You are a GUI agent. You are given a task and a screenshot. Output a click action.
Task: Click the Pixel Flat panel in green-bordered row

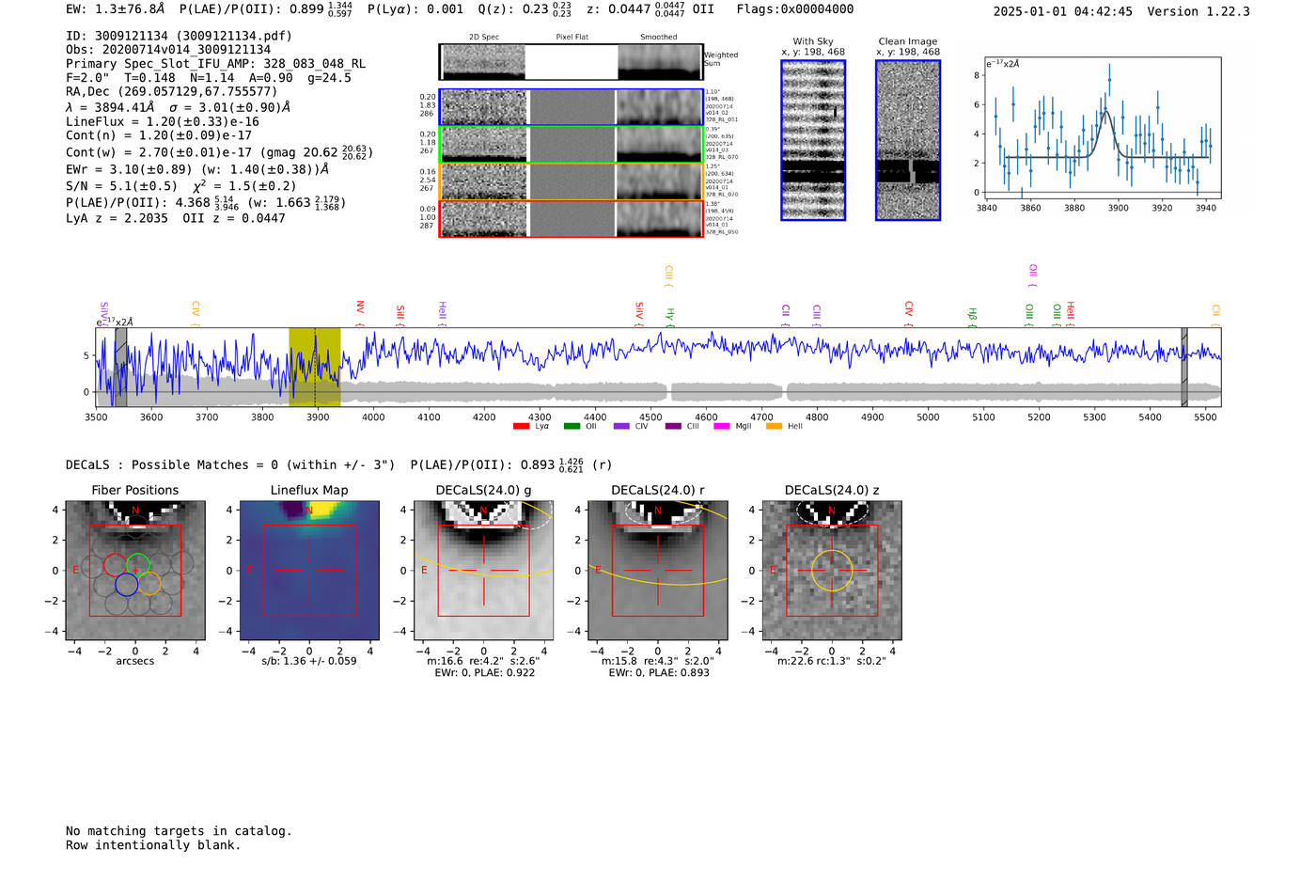point(572,145)
